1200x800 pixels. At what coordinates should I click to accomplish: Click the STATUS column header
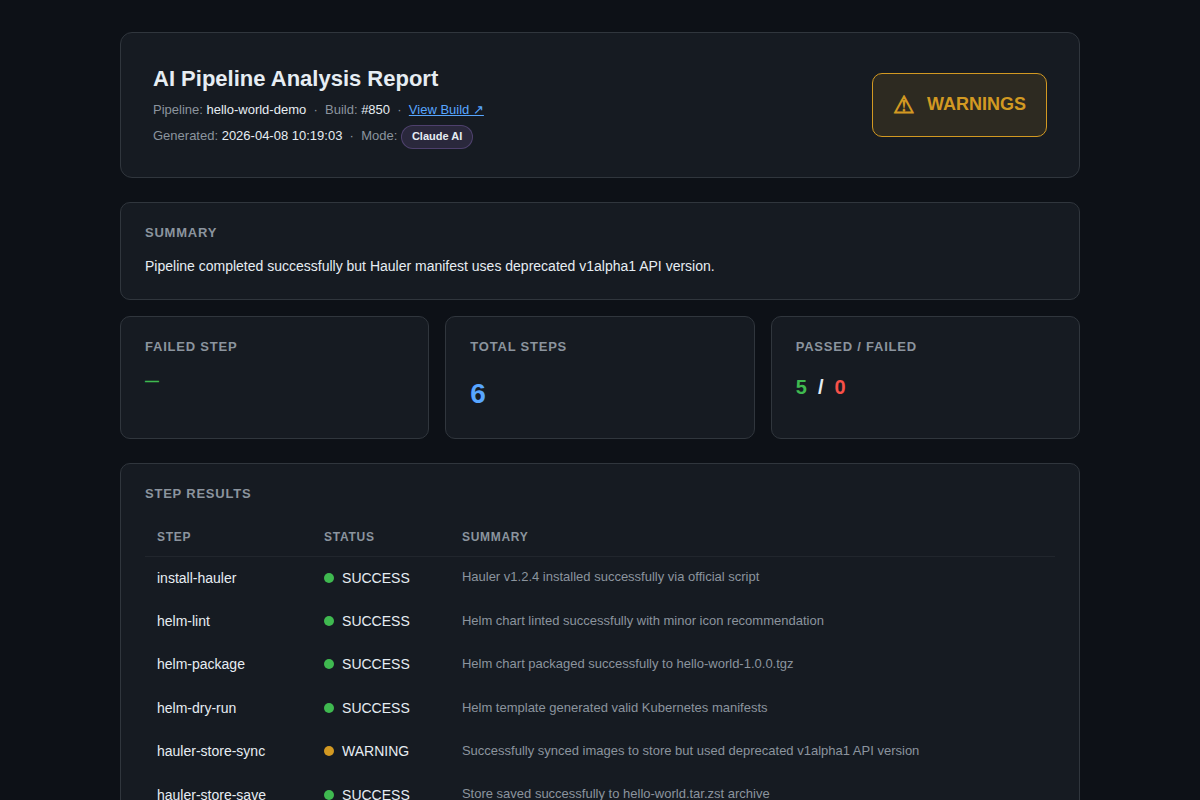349,537
